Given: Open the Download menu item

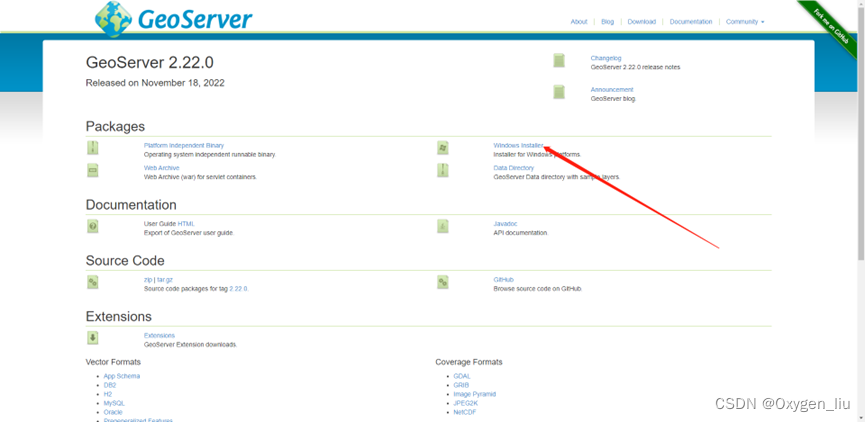Looking at the screenshot, I should coord(642,22).
